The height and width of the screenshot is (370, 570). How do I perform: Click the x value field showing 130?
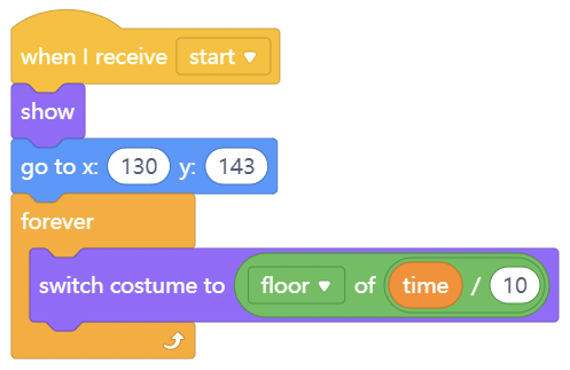[139, 166]
